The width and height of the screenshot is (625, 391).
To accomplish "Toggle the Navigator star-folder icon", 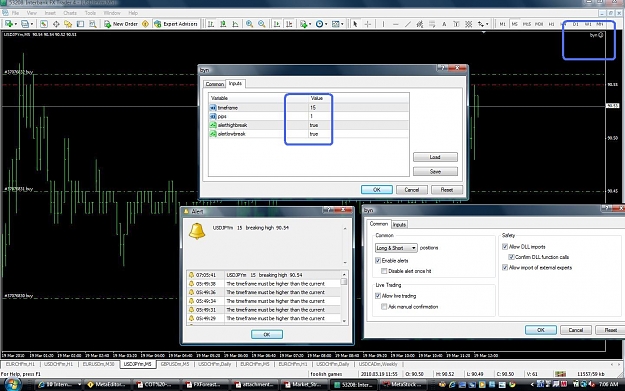I will (68, 24).
